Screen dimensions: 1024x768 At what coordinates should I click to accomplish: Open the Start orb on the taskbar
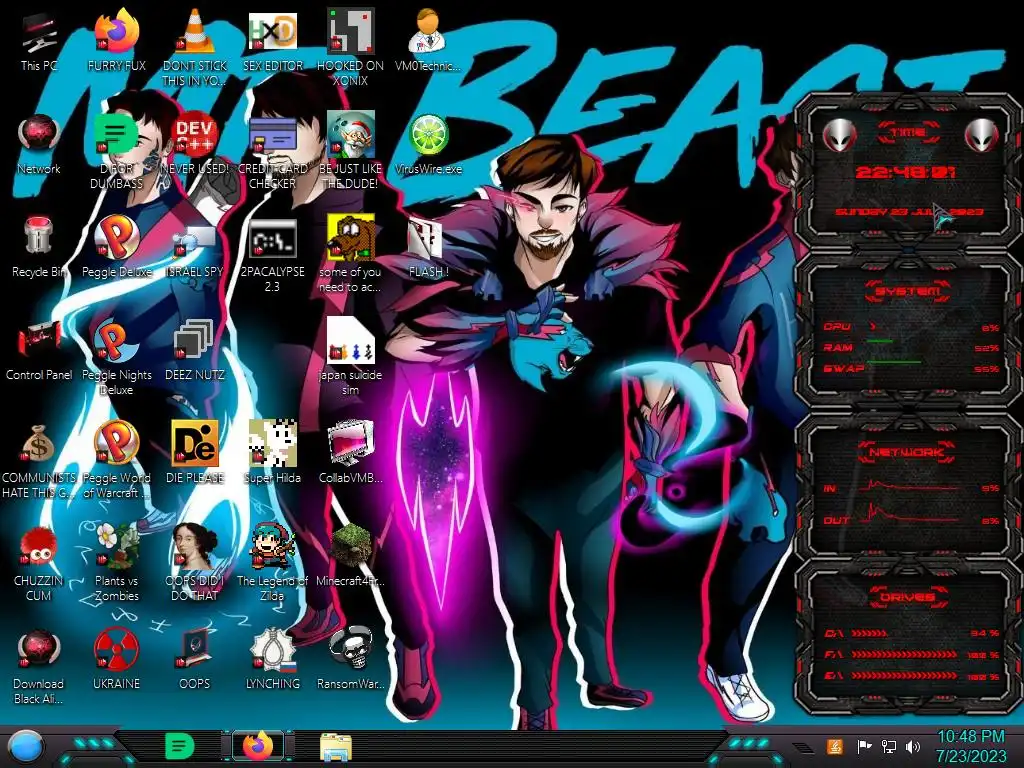[25, 748]
